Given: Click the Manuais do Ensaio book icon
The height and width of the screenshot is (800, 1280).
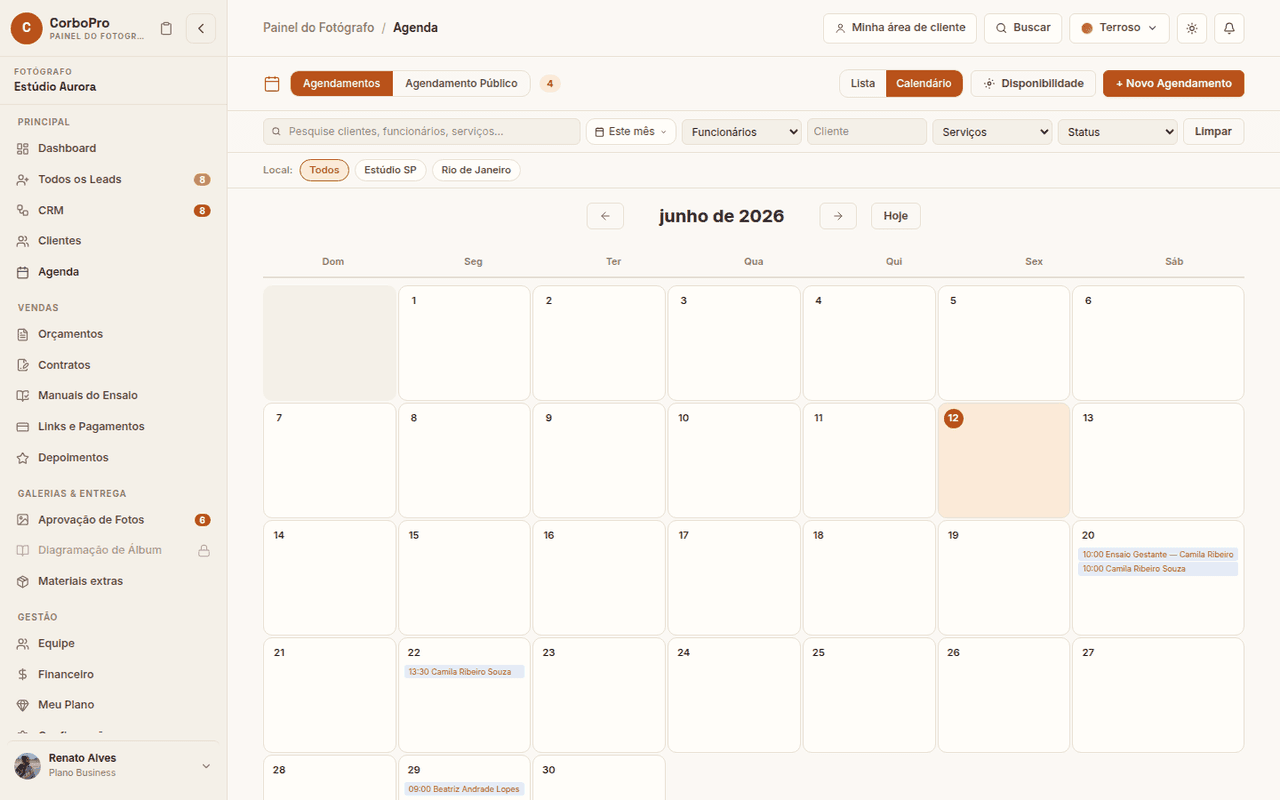Looking at the screenshot, I should (23, 396).
